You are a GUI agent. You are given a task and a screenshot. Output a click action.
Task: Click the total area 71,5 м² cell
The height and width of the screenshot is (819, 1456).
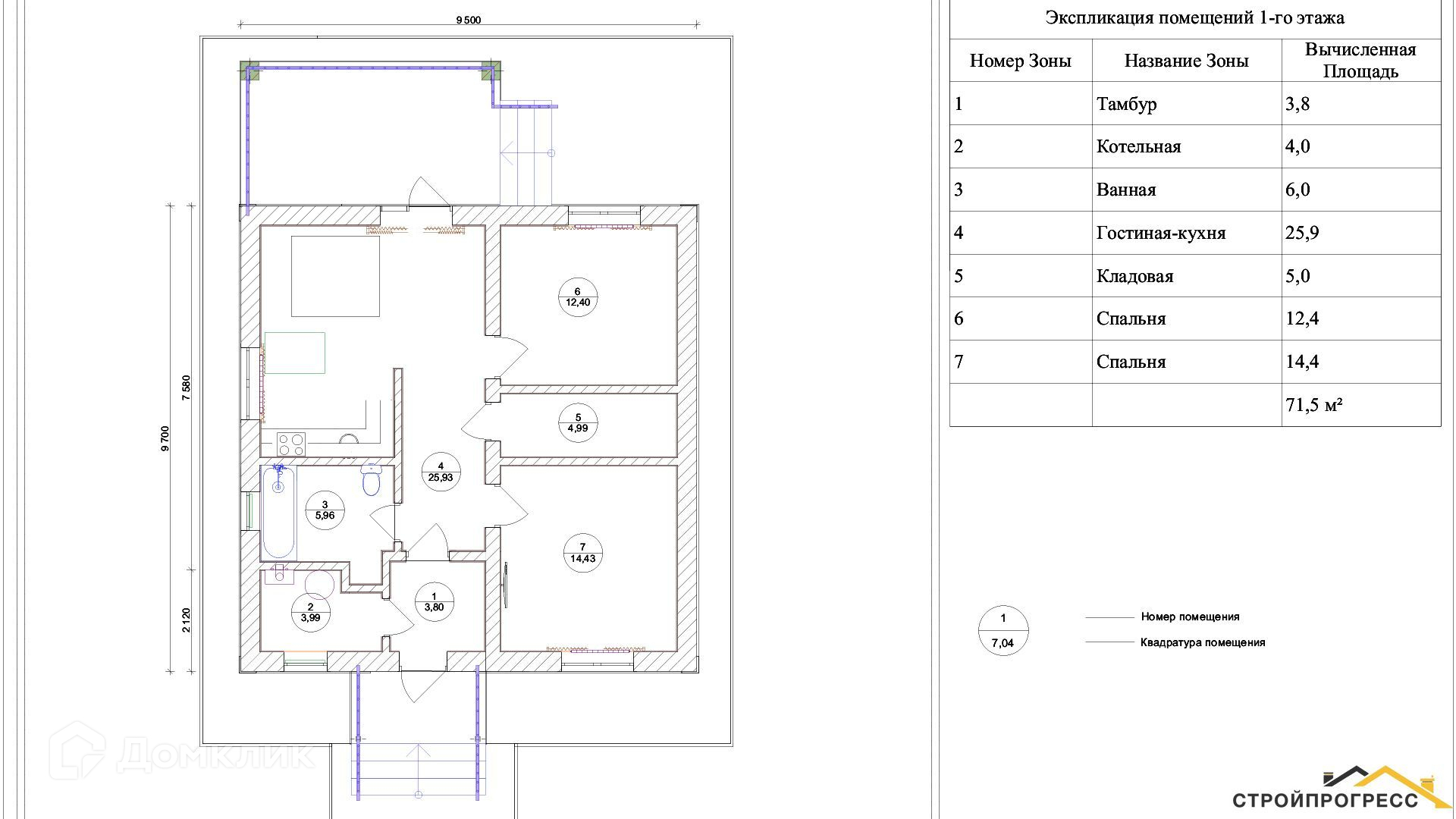tap(1314, 405)
